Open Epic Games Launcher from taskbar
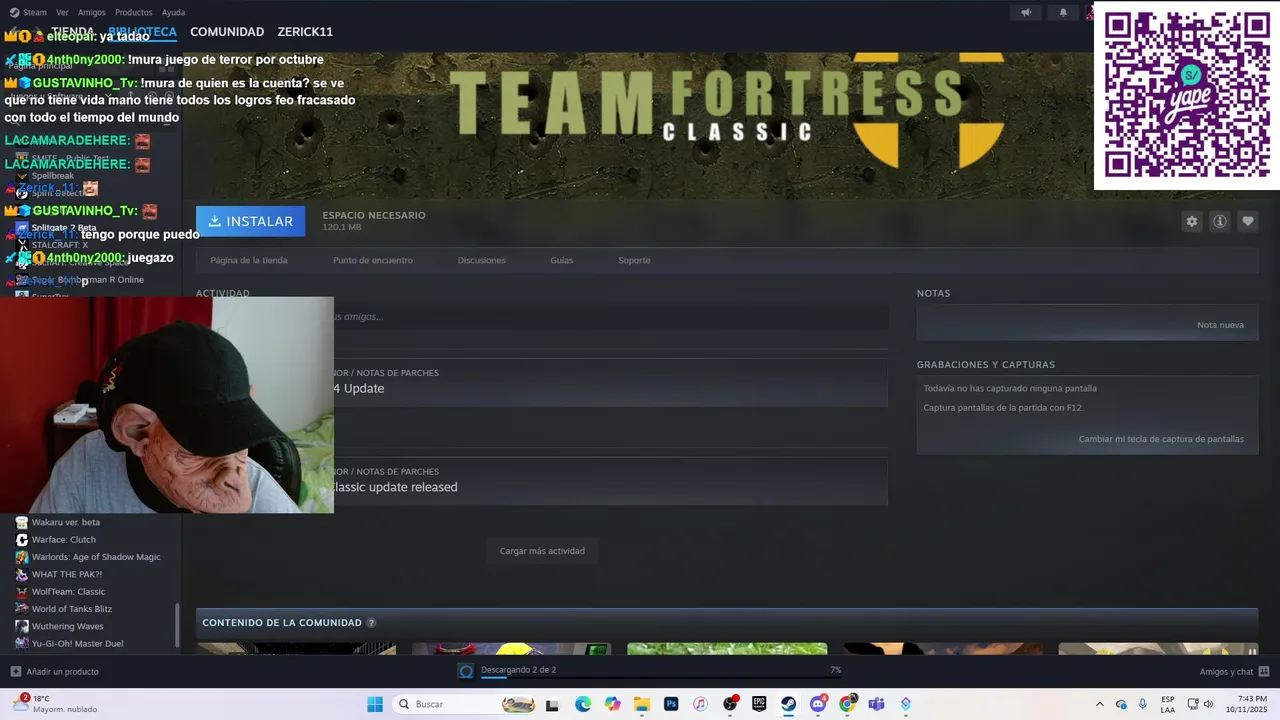 pos(759,704)
